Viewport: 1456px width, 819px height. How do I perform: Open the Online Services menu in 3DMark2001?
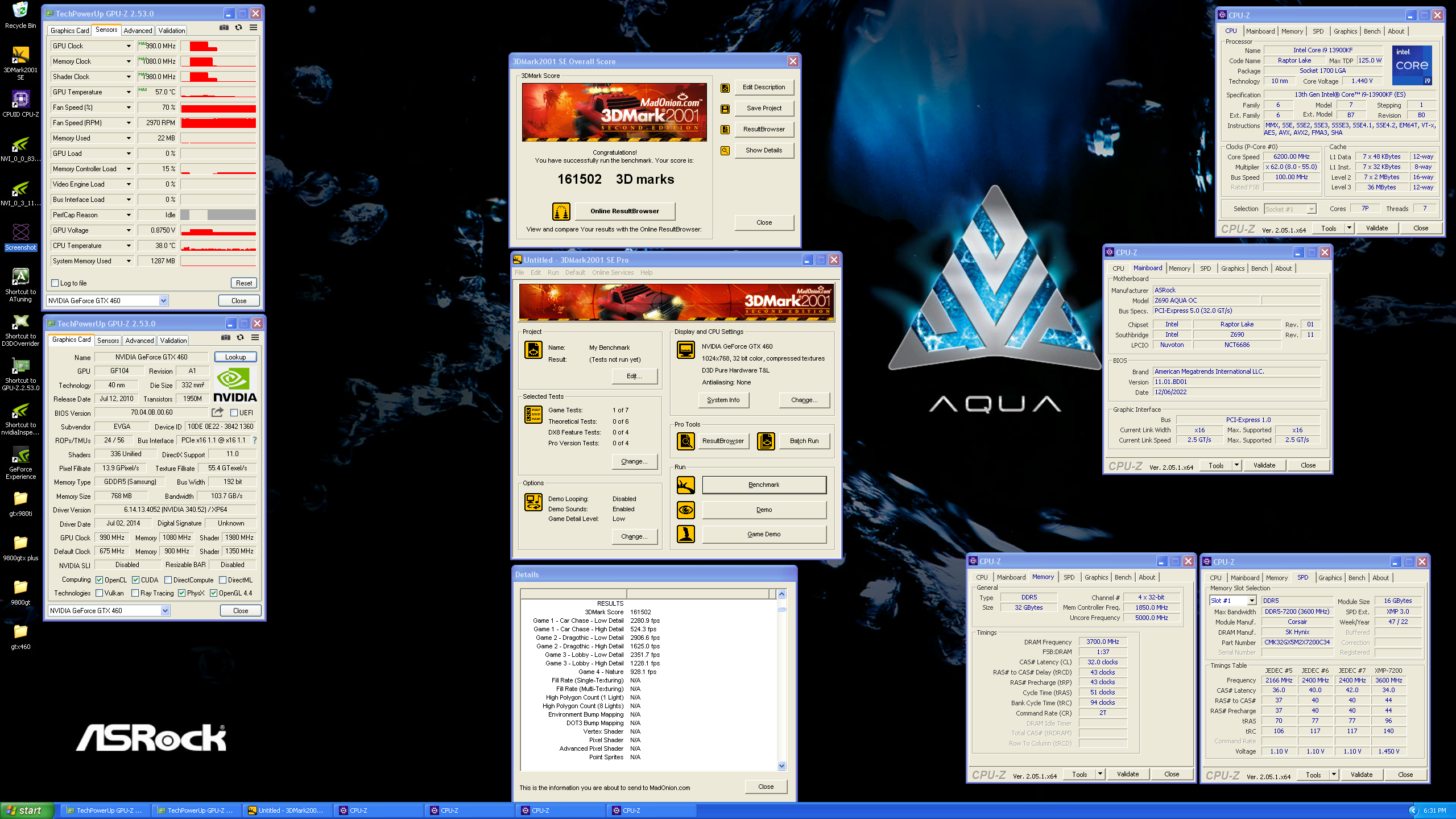[613, 272]
